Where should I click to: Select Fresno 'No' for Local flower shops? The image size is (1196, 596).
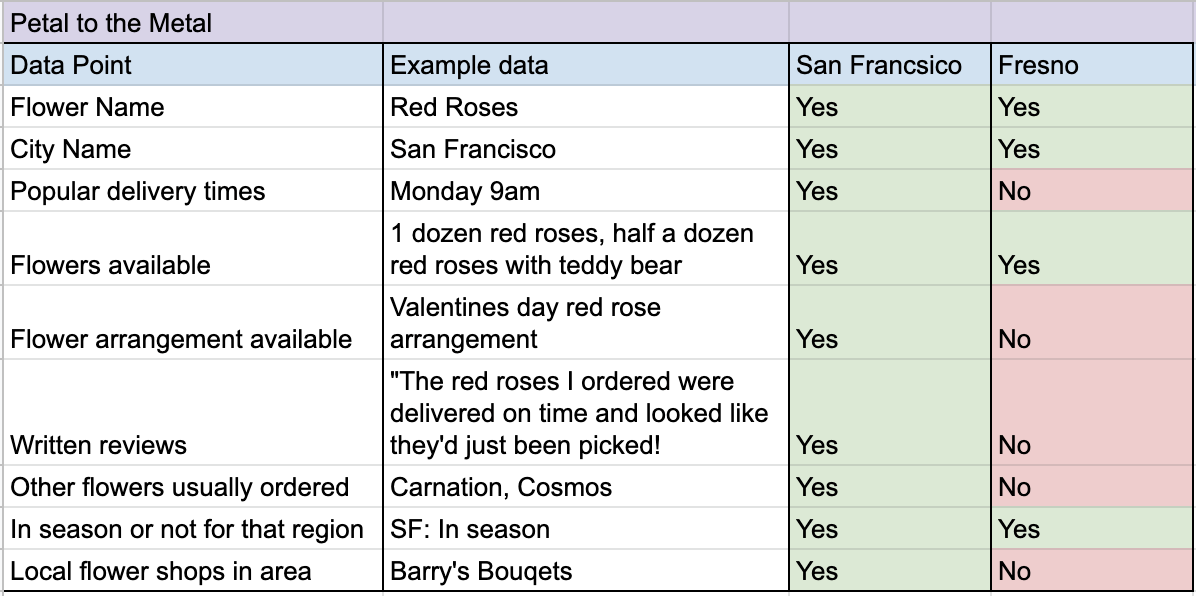pos(1092,570)
